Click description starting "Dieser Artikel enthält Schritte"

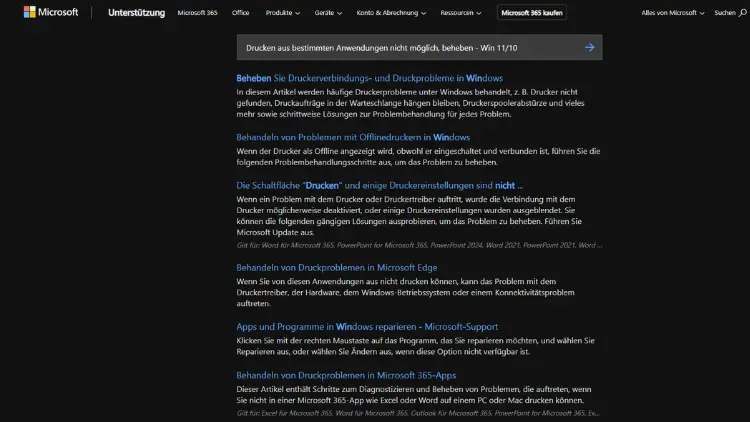pyautogui.click(x=414, y=395)
